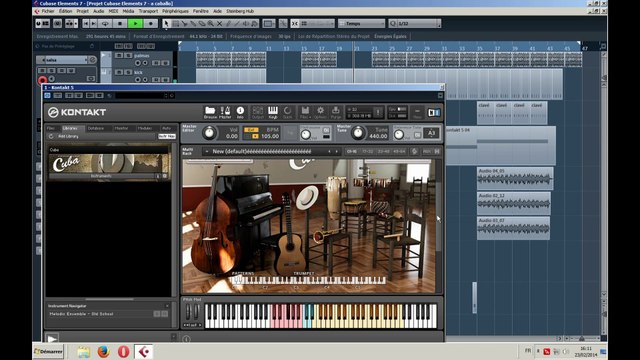Click the Master metronome icon in Kontakt
The width and height of the screenshot is (640, 360).
coord(225,112)
